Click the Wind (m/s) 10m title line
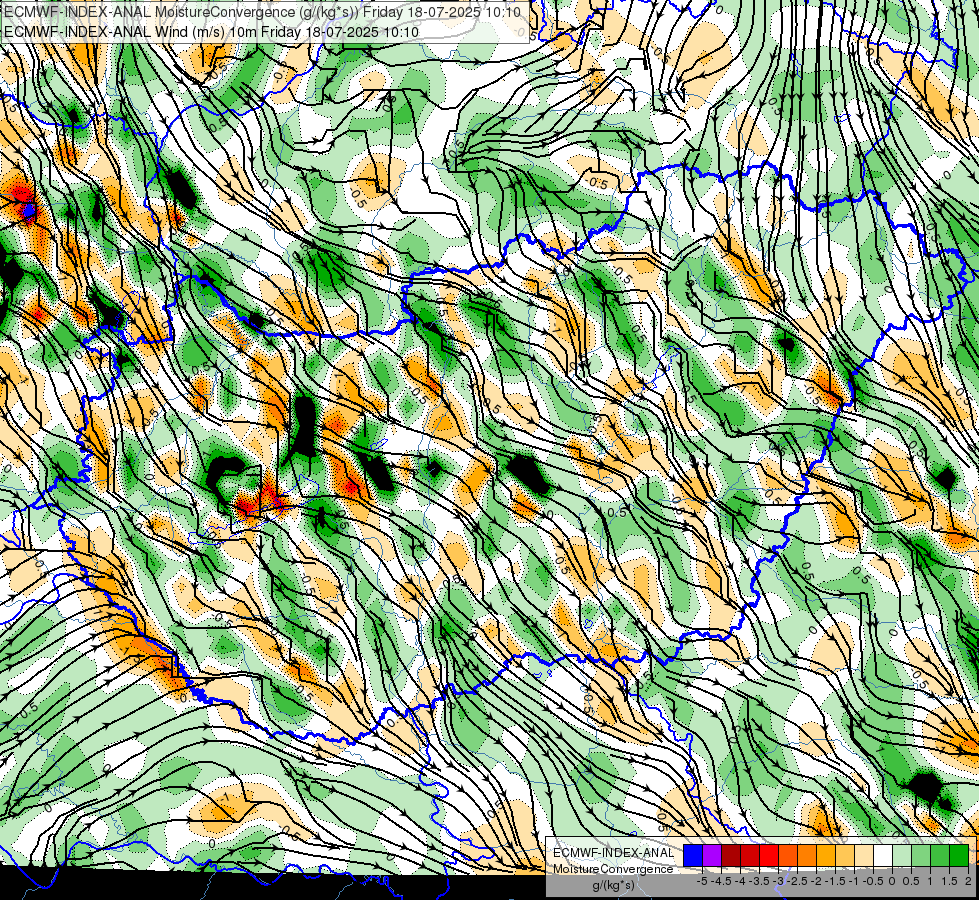This screenshot has width=979, height=900. [x=211, y=31]
